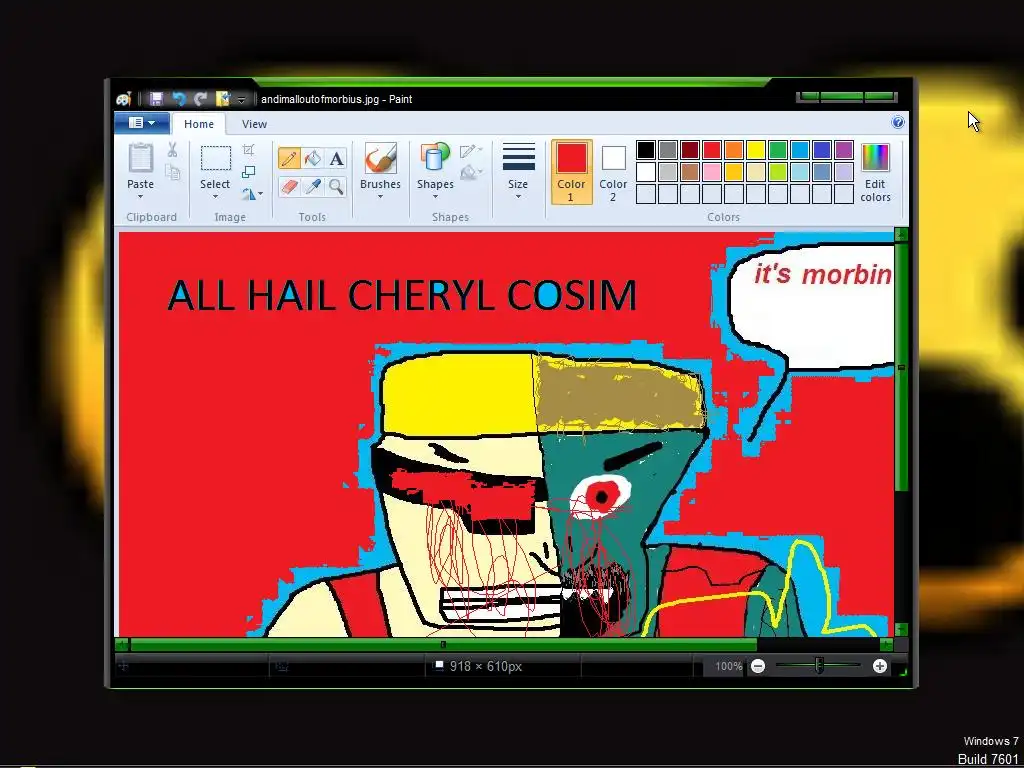This screenshot has width=1024, height=768.
Task: Pick the purple color swatch
Action: tap(844, 150)
